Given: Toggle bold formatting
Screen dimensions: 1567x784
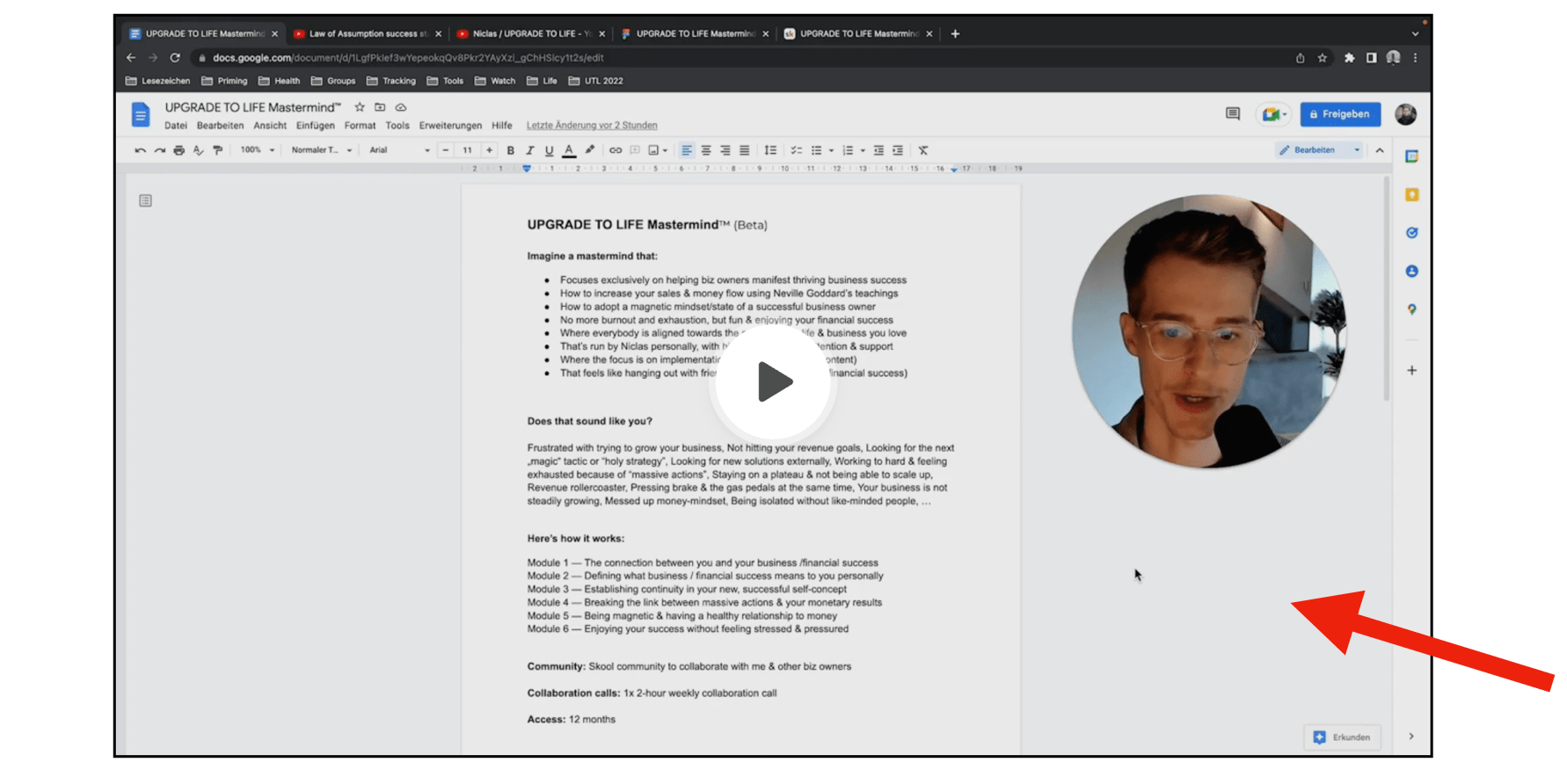Looking at the screenshot, I should pyautogui.click(x=510, y=150).
